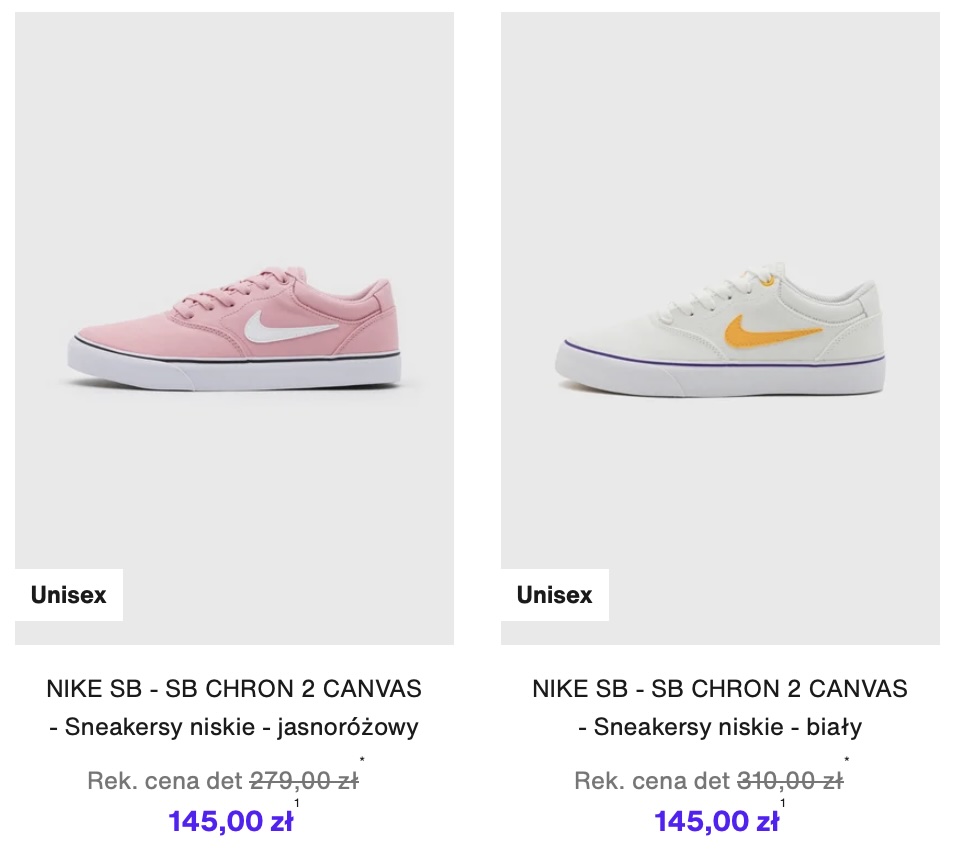Open the white Nike SB Chron sneaker photo
The height and width of the screenshot is (856, 958).
[x=720, y=330]
